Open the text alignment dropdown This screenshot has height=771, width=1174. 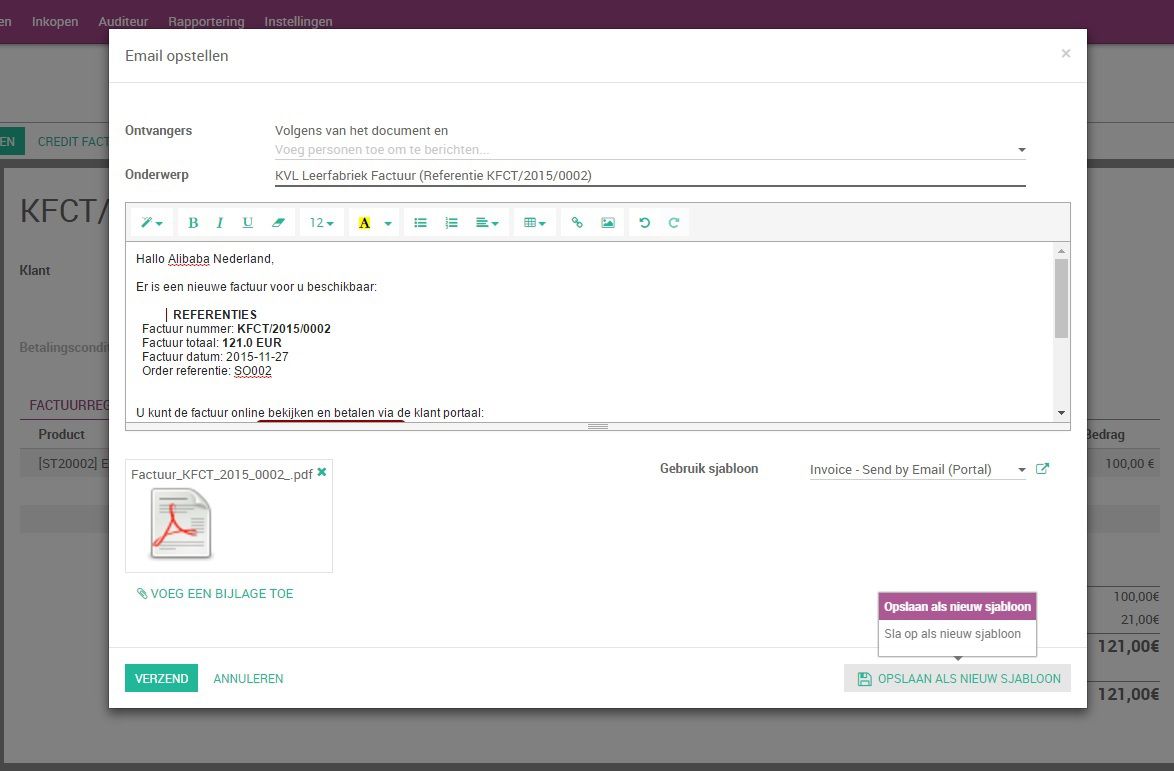coord(487,222)
